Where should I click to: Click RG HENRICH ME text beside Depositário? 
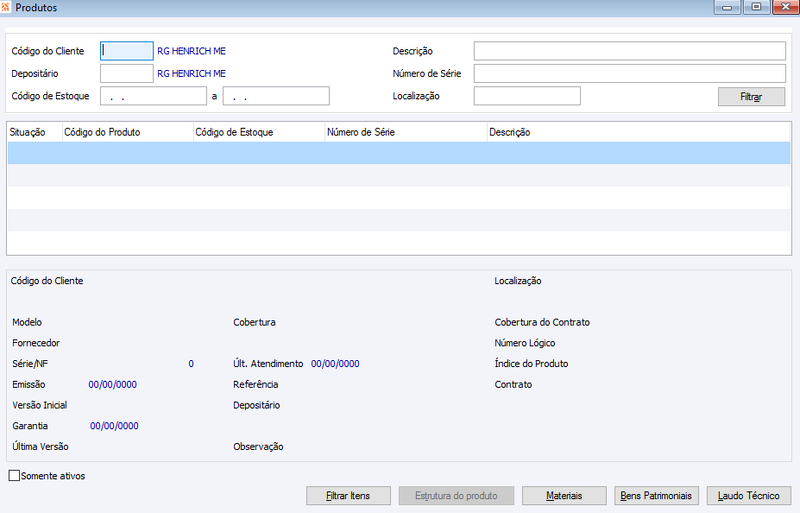click(191, 74)
